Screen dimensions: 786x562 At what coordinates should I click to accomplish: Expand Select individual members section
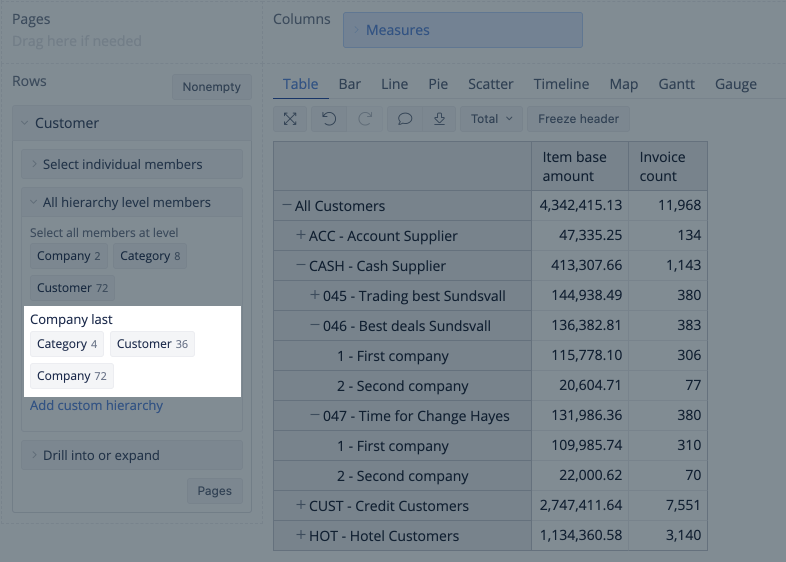[131, 164]
